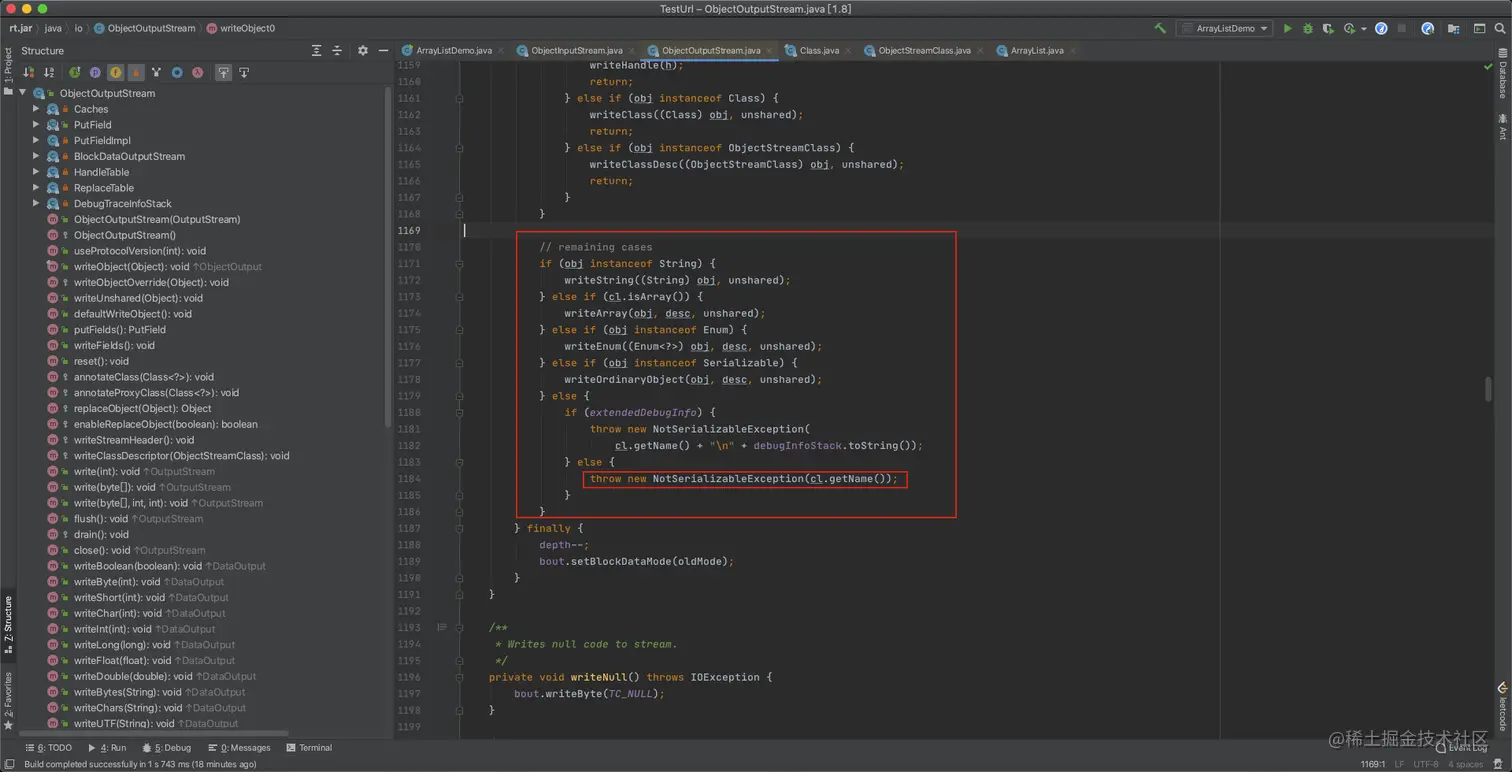Start debugging with the green bug icon
Image resolution: width=1512 pixels, height=772 pixels.
coord(1308,29)
